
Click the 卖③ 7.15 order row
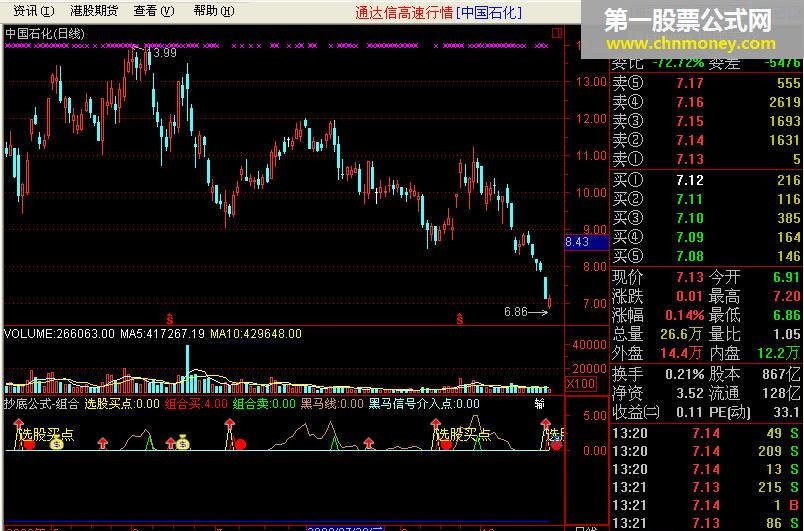coord(706,121)
